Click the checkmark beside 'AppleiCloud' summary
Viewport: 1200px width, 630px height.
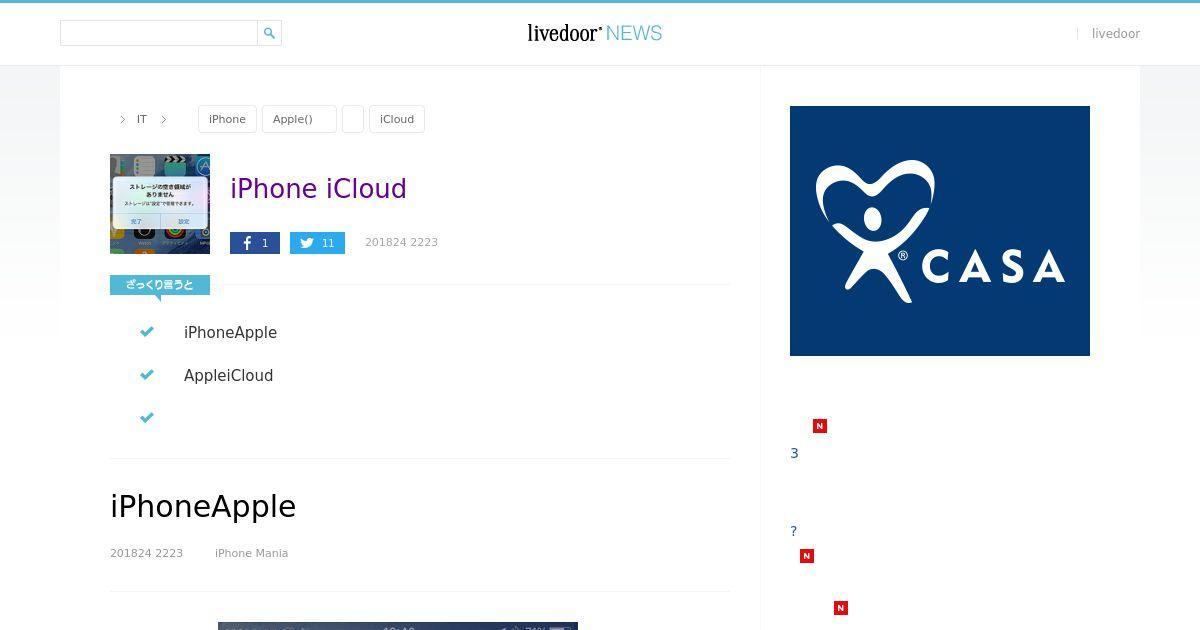pos(147,375)
